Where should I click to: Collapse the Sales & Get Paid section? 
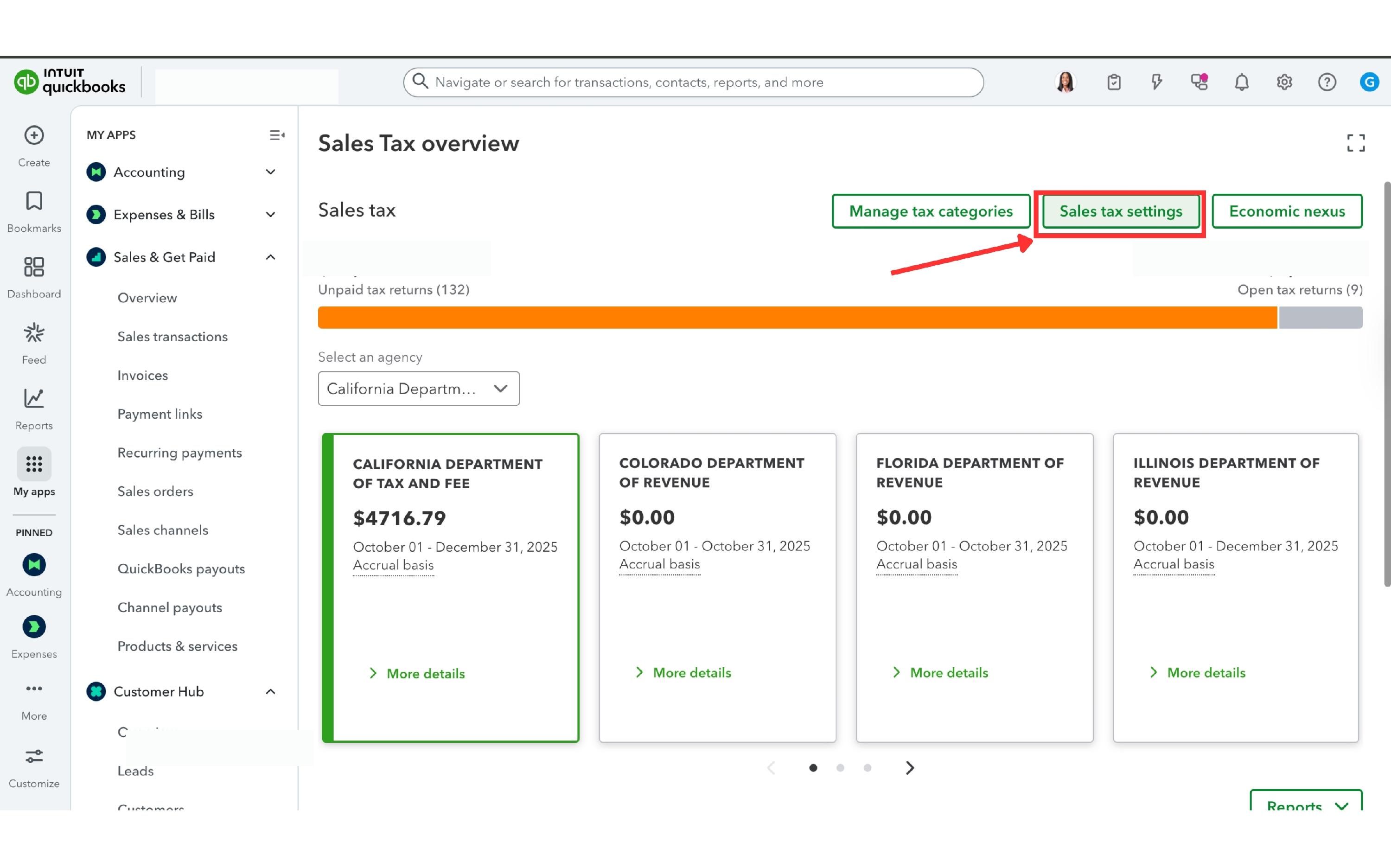(270, 257)
